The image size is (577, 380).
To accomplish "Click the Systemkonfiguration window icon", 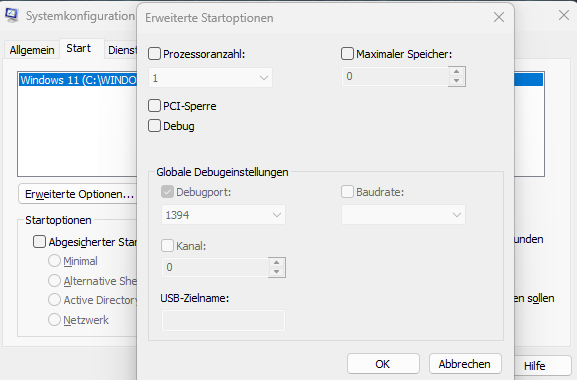I will tap(11, 15).
